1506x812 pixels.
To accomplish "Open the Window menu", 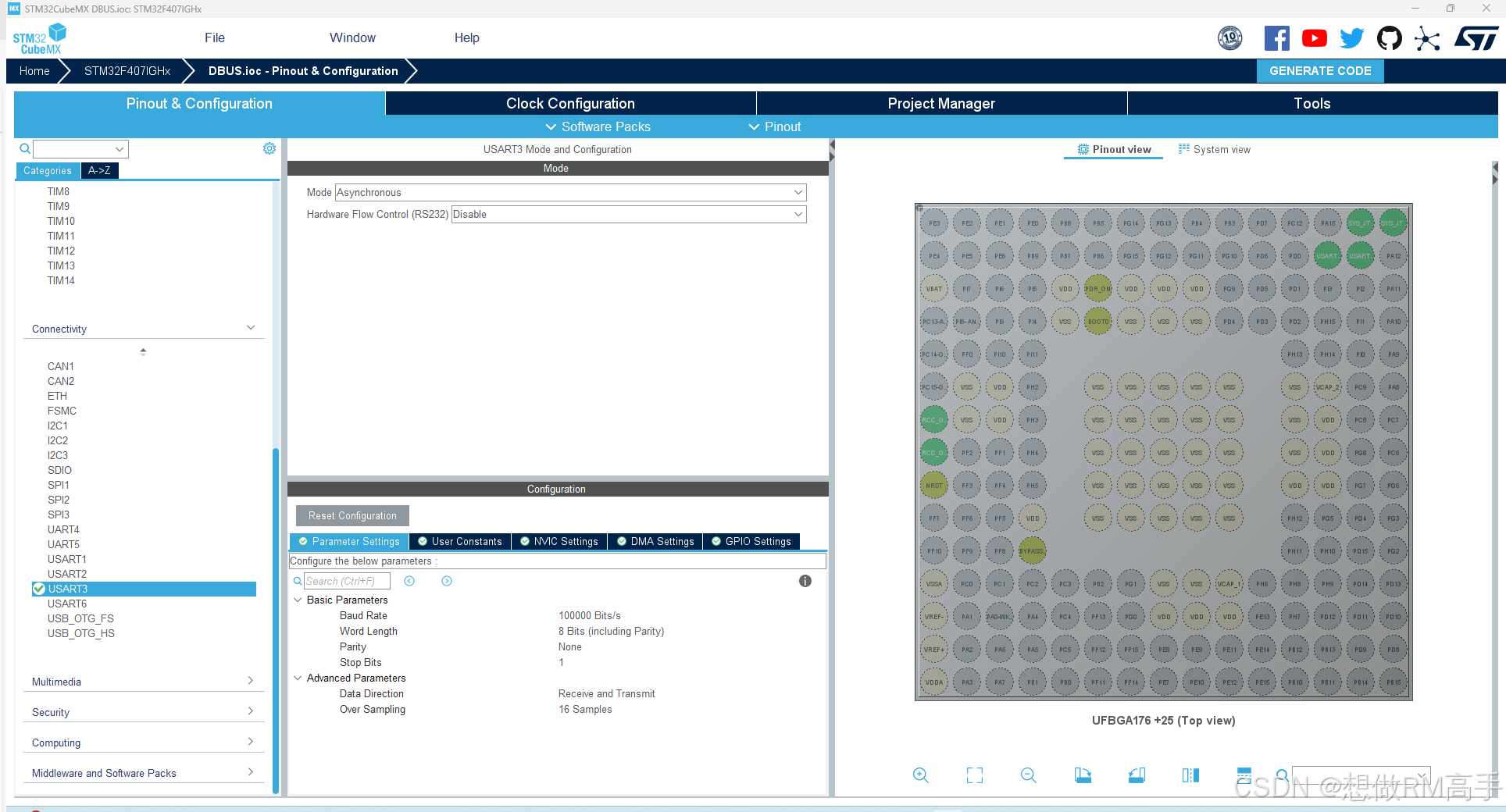I will tap(352, 37).
